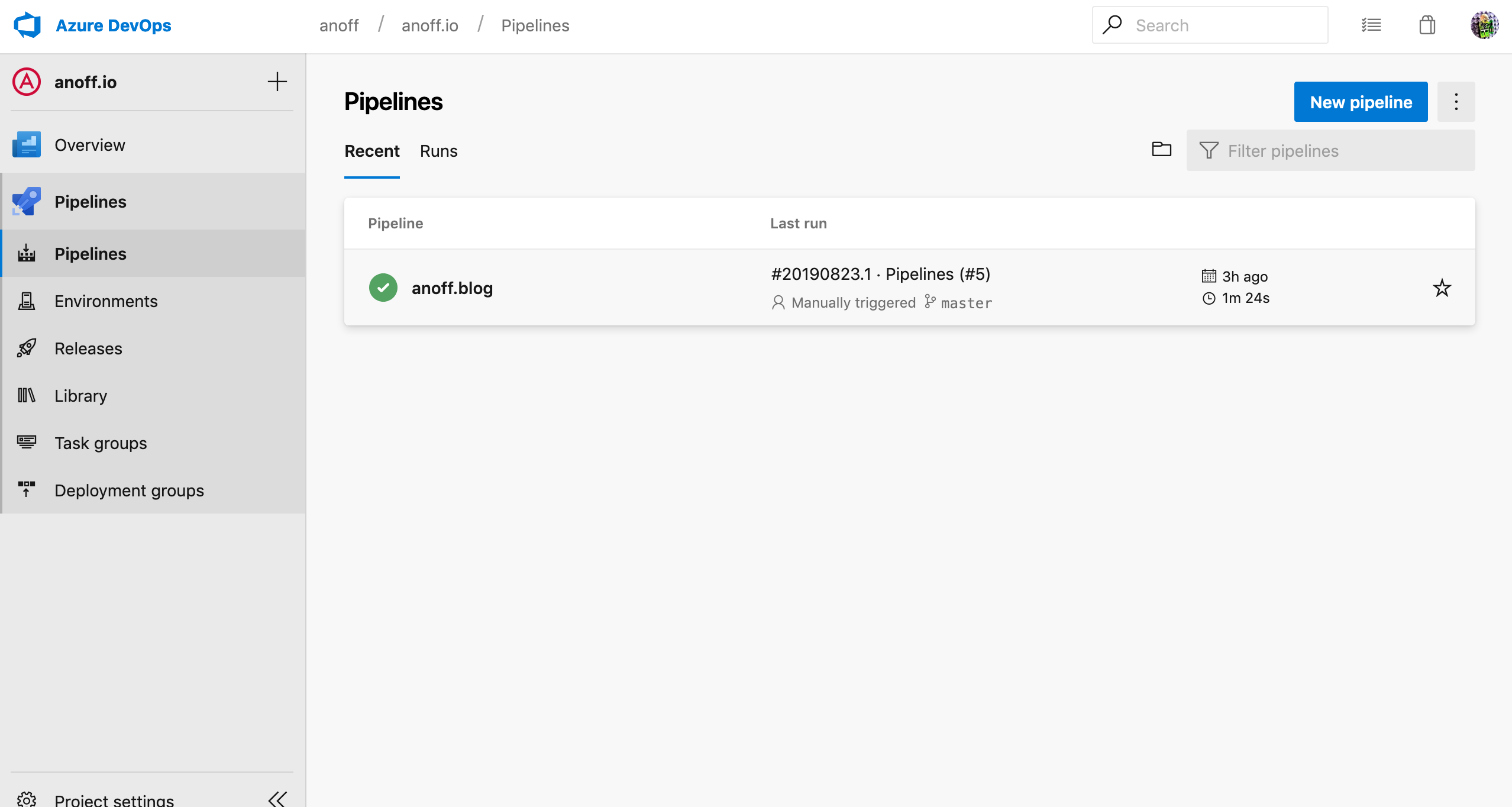Click the branch icon beside master
The height and width of the screenshot is (807, 1512).
tap(931, 302)
